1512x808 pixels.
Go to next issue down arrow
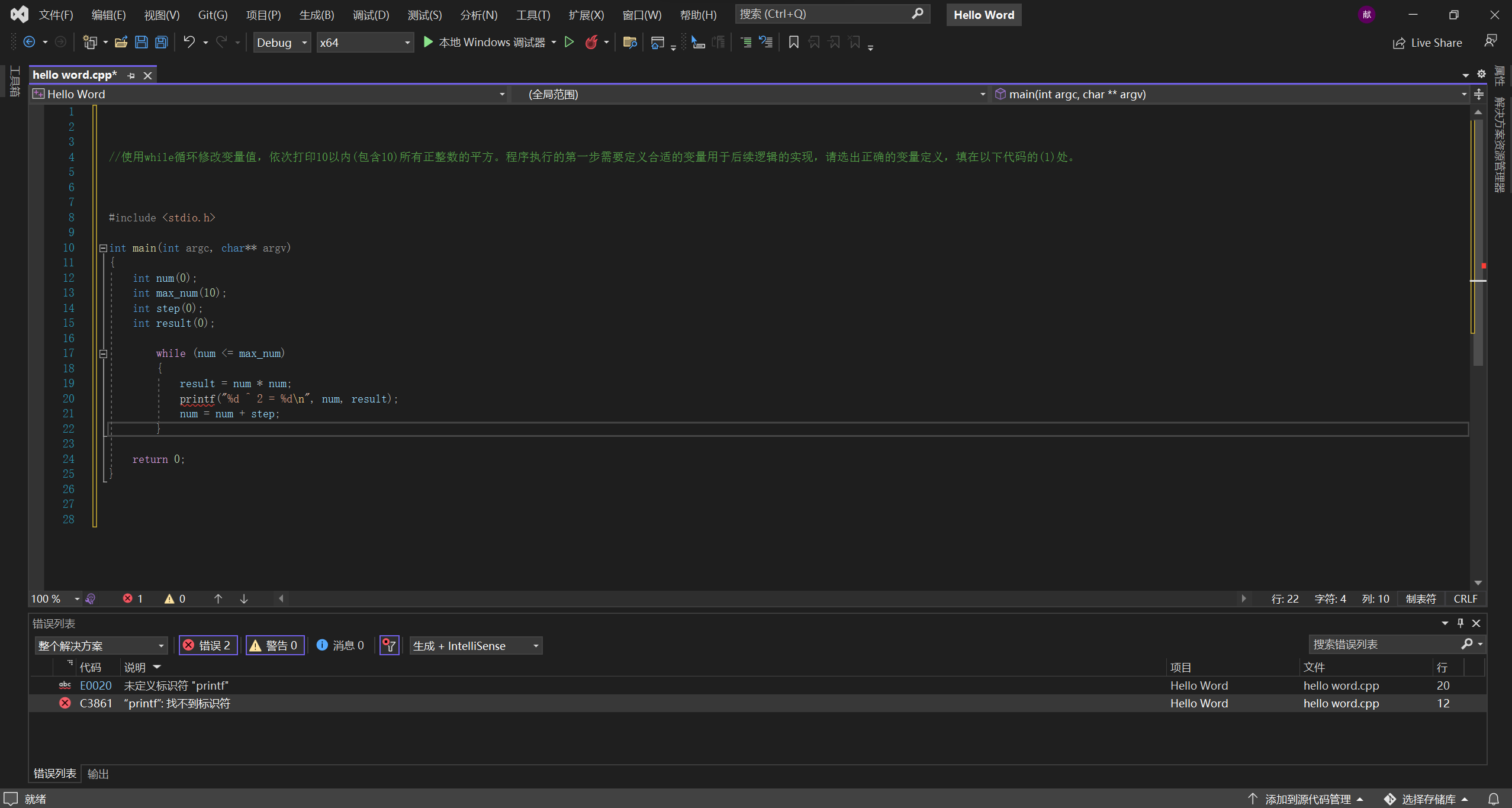pos(244,599)
